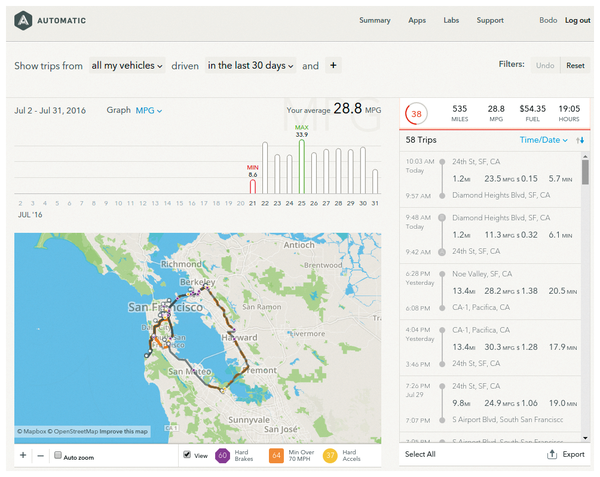The image size is (600, 477).
Task: Select the 4:04 PM trip to CA-1 Pacifica
Action: click(x=490, y=347)
